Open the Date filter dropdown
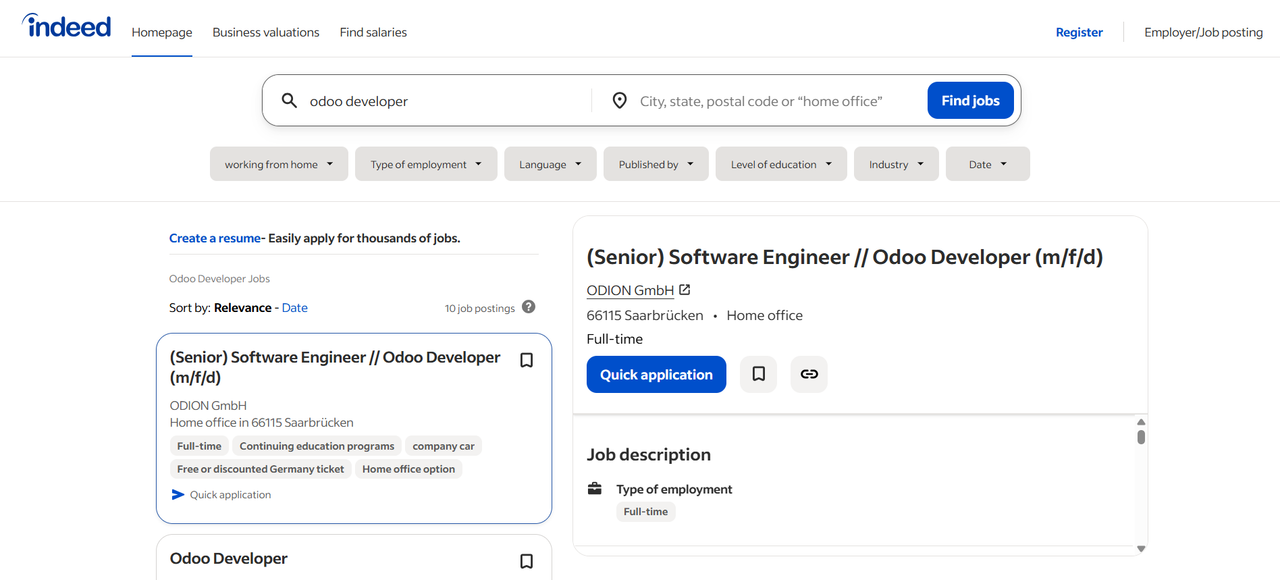 (x=988, y=164)
